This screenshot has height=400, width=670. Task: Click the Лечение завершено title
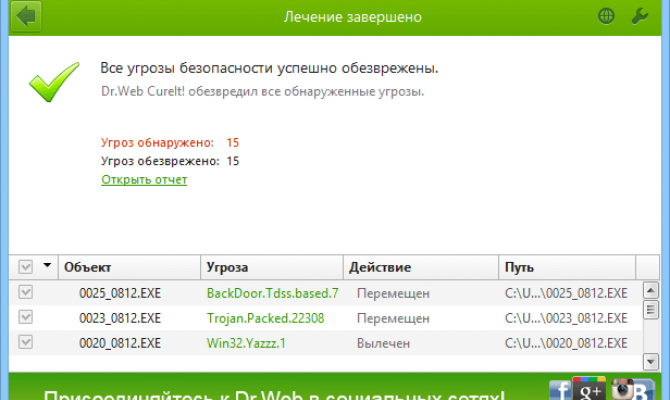click(x=353, y=17)
